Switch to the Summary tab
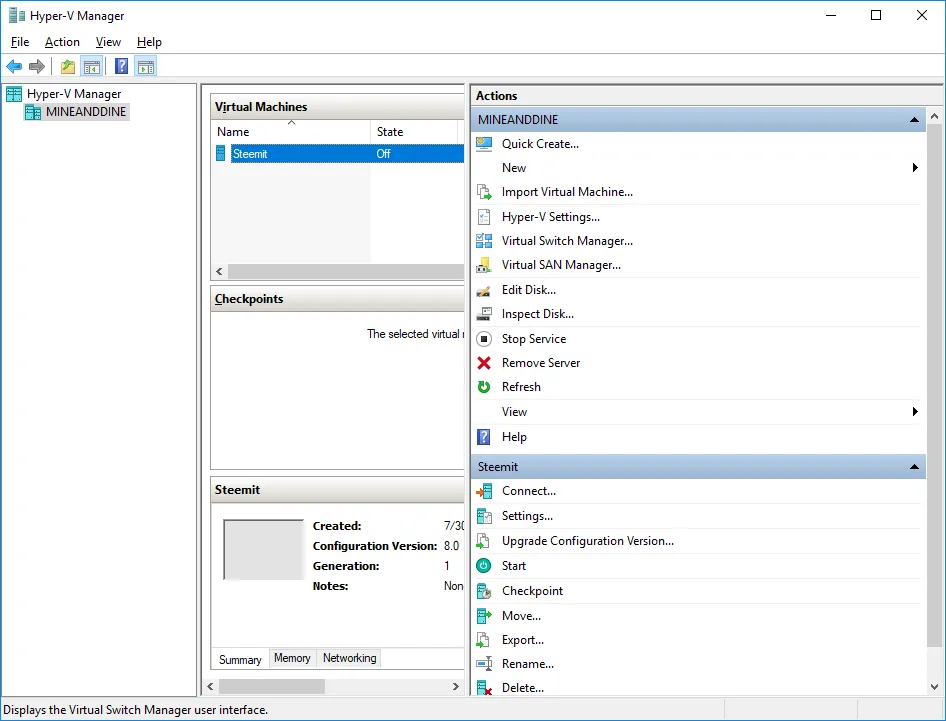 tap(240, 659)
